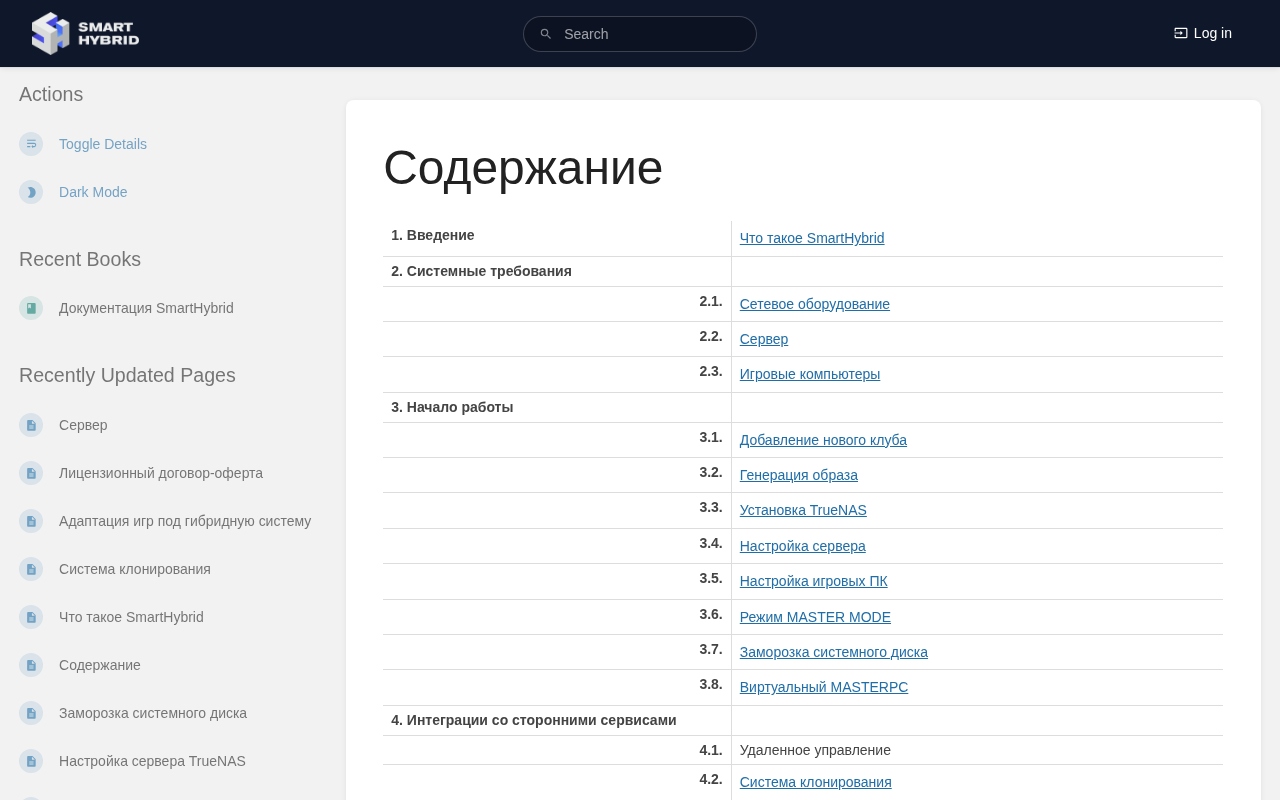
Task: Open Адаптация игр под гибридную систему page
Action: pyautogui.click(x=185, y=521)
